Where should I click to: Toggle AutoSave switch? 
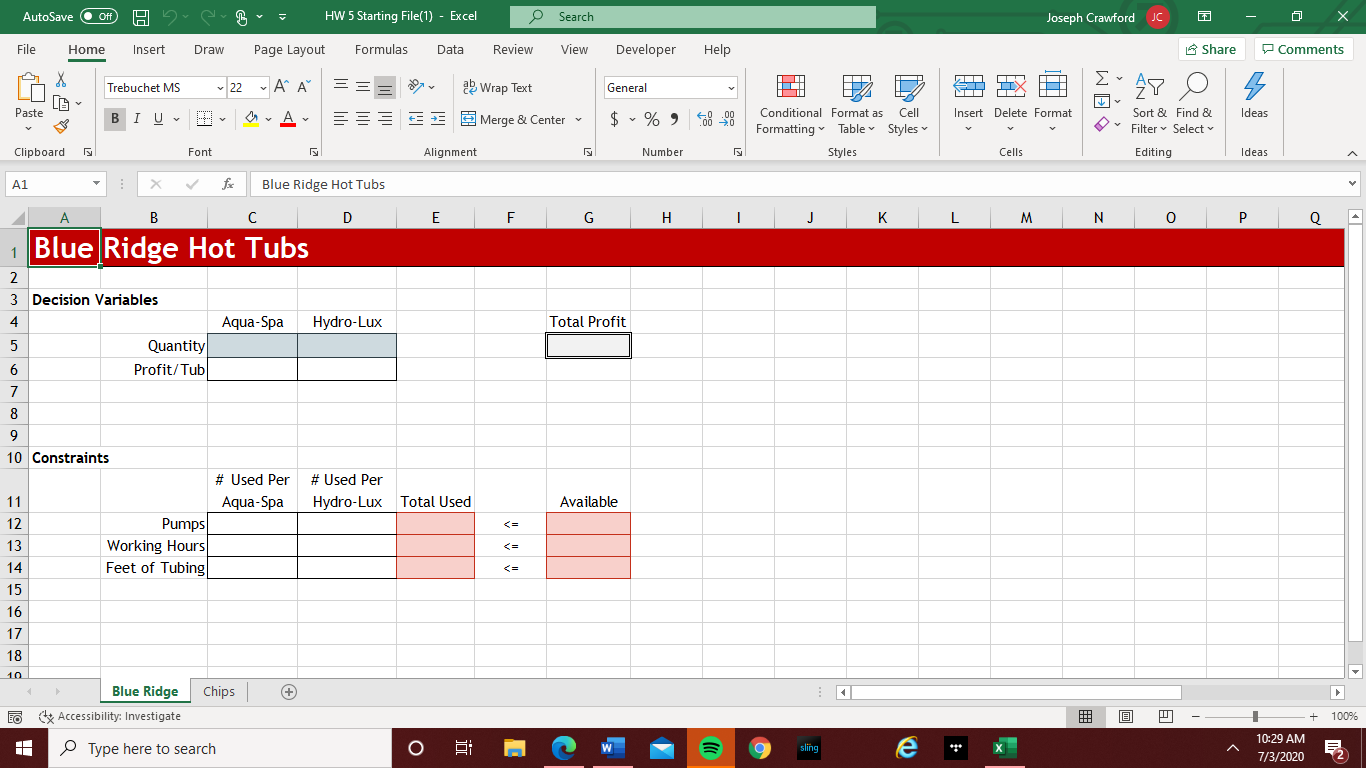pyautogui.click(x=98, y=17)
